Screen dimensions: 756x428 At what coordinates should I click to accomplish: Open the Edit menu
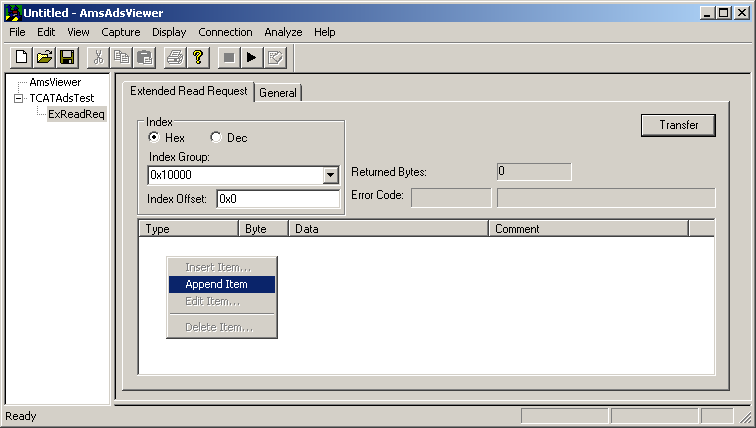point(46,32)
